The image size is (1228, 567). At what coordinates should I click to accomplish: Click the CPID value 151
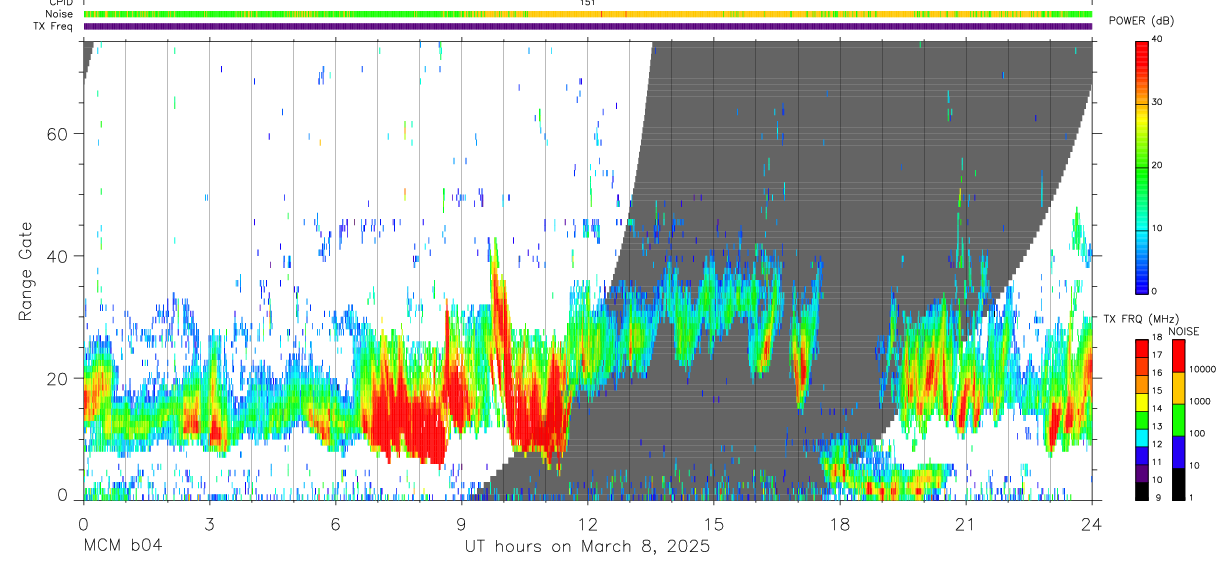[587, 3]
